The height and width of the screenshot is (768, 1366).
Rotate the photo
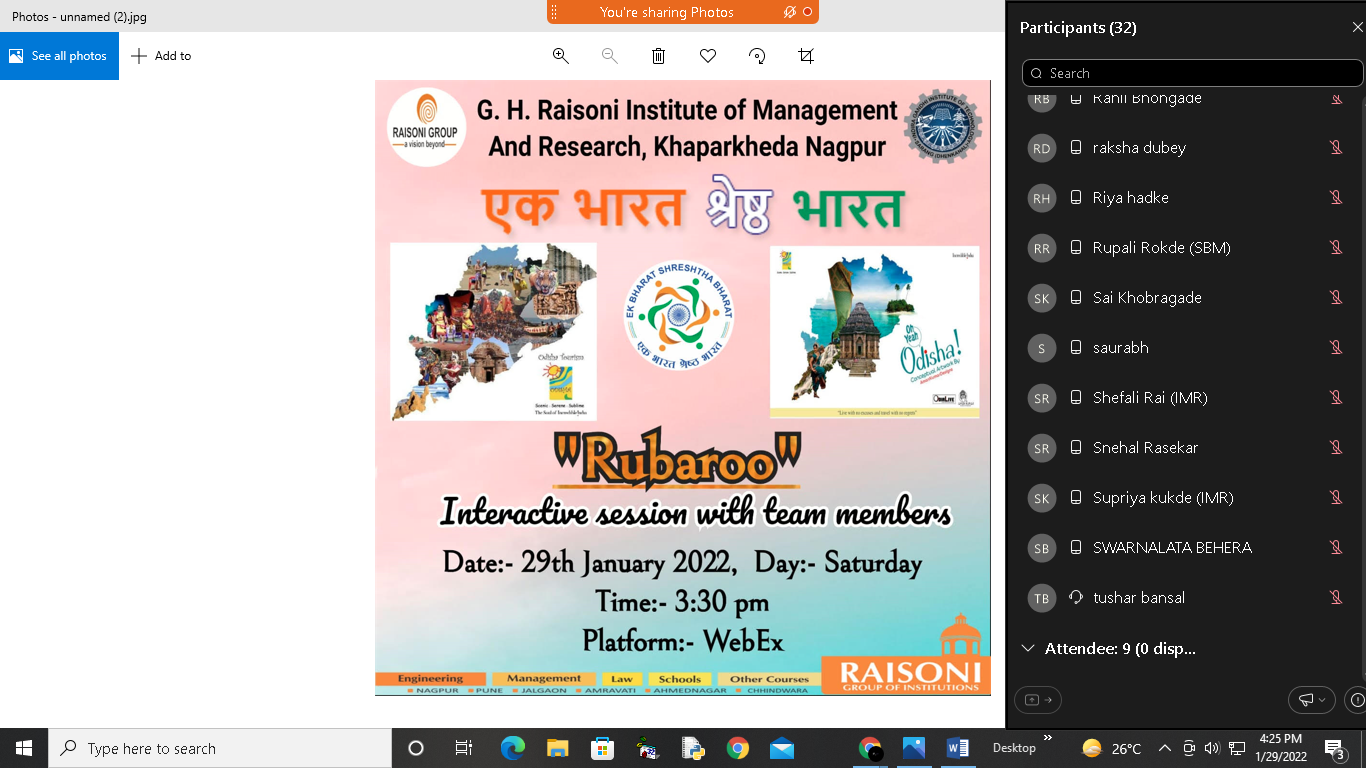click(757, 56)
